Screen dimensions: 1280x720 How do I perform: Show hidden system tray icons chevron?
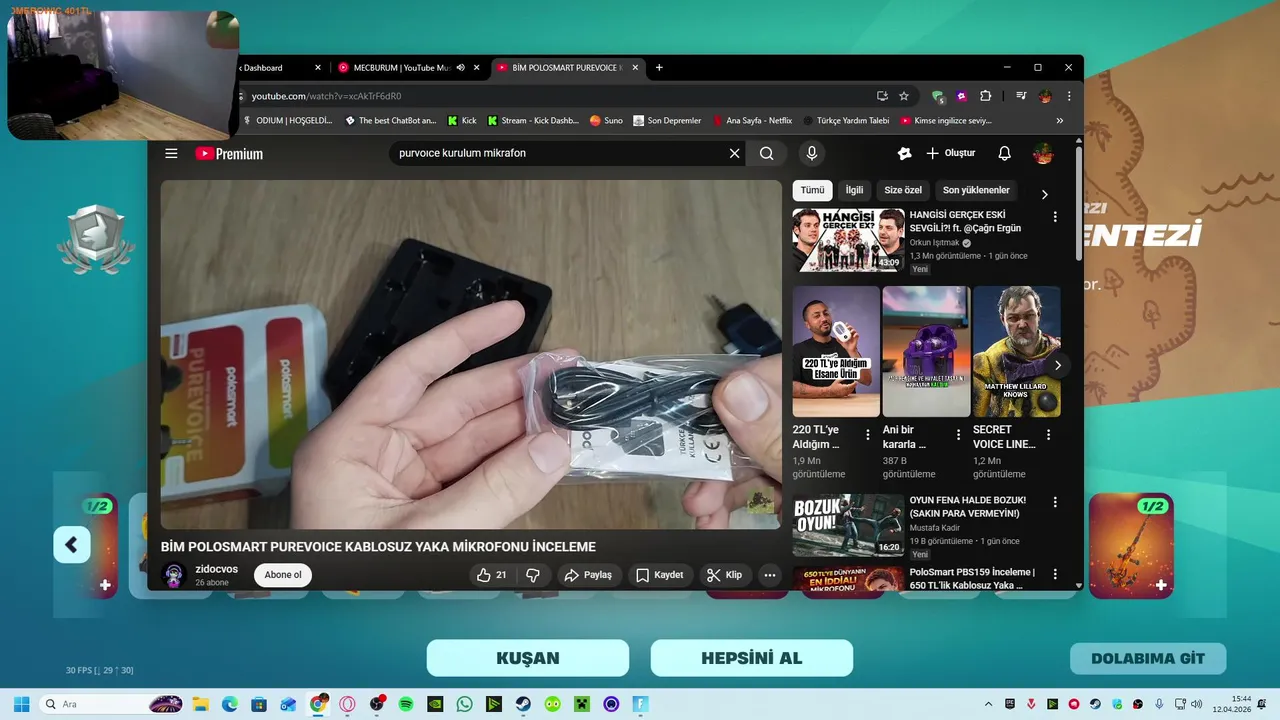[x=989, y=704]
